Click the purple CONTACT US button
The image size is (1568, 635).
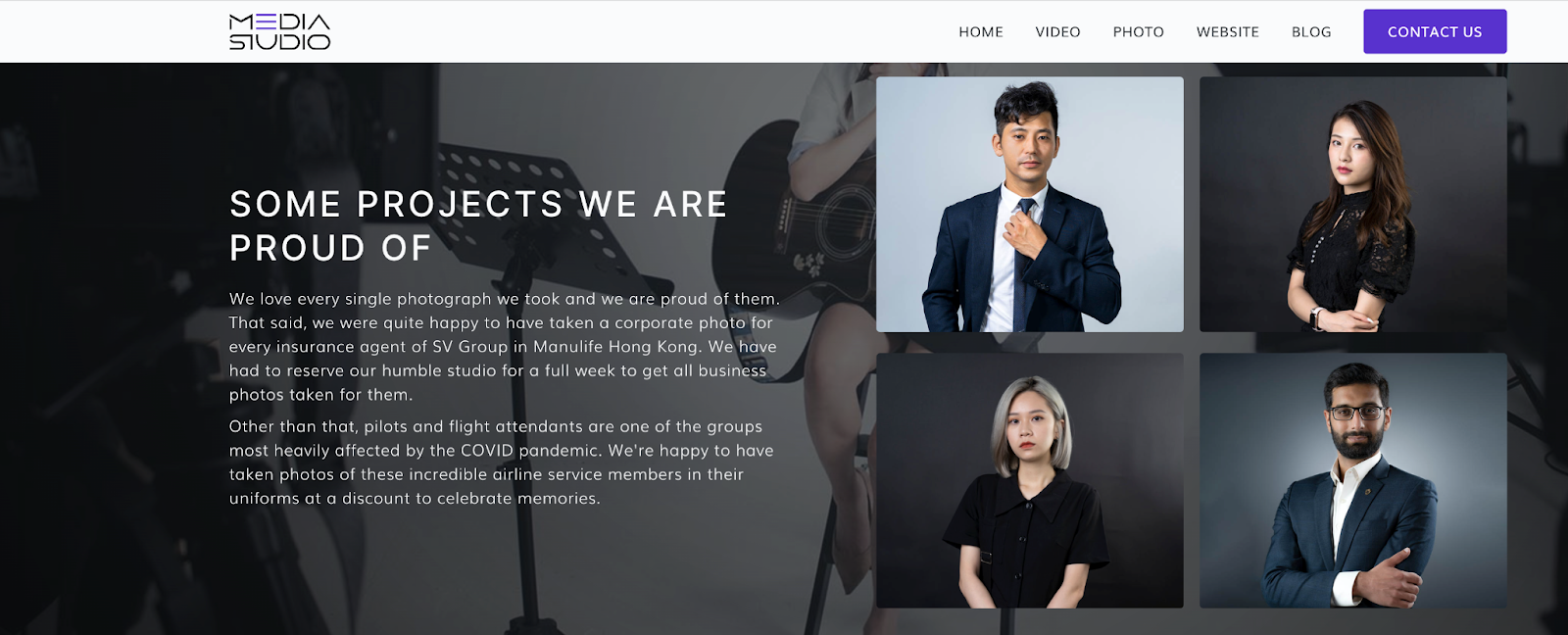[1435, 31]
